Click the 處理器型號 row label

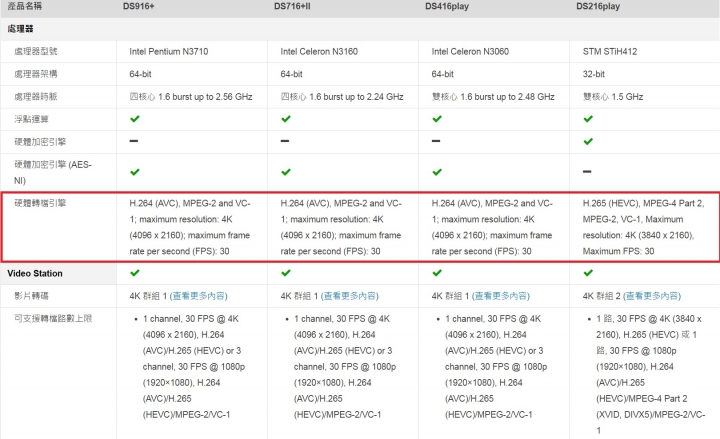(x=35, y=51)
